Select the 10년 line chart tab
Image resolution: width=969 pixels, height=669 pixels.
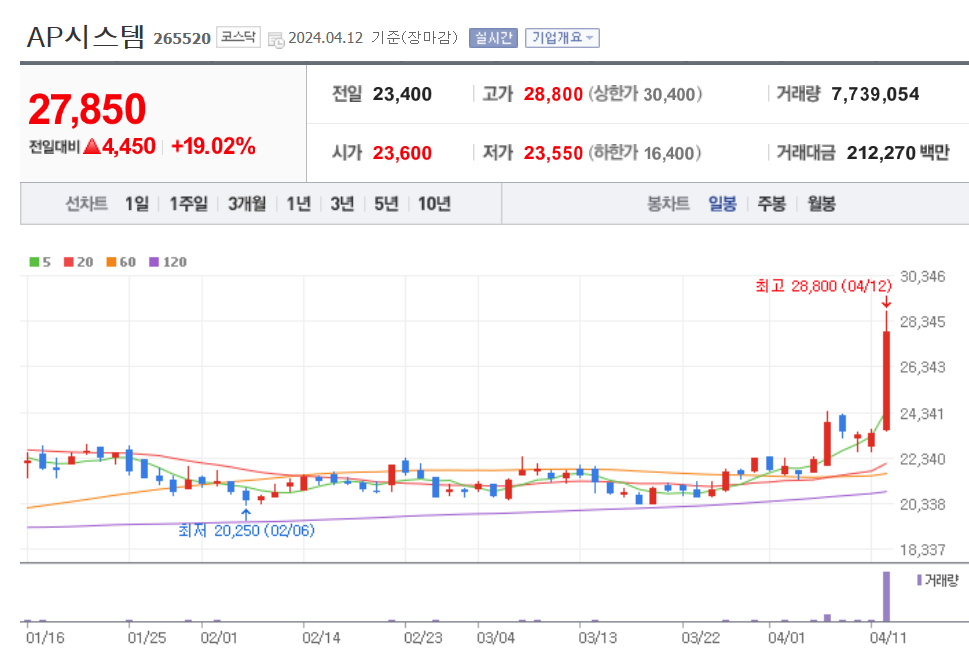tap(434, 203)
